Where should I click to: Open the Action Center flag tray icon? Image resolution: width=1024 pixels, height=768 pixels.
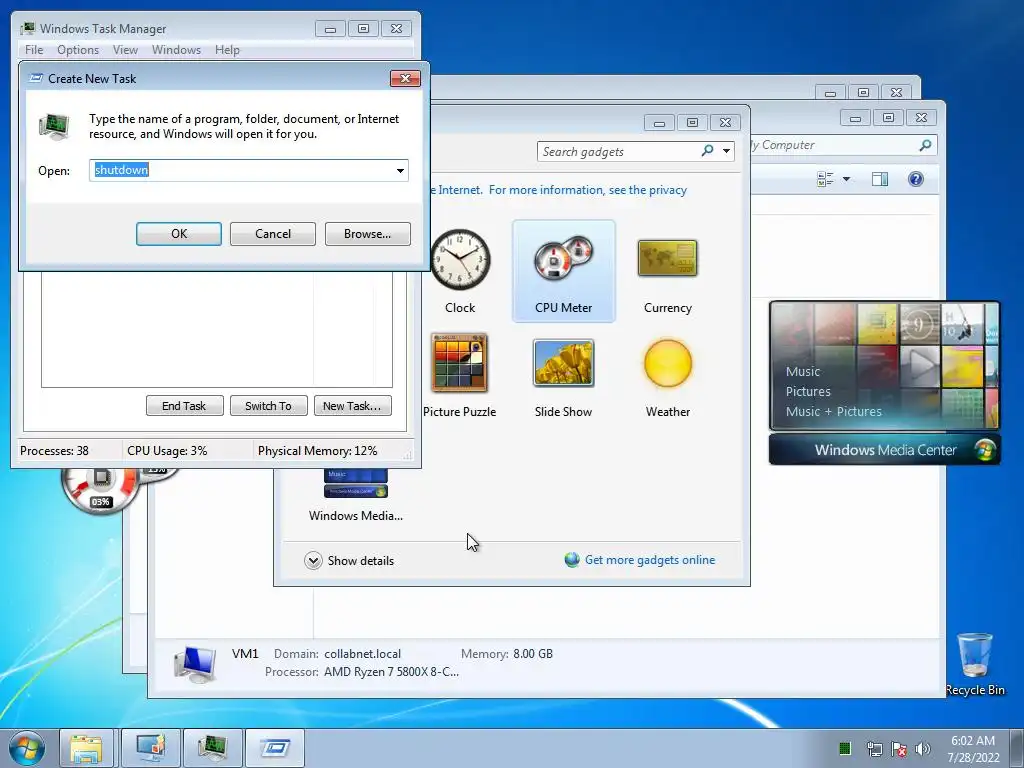click(x=899, y=749)
